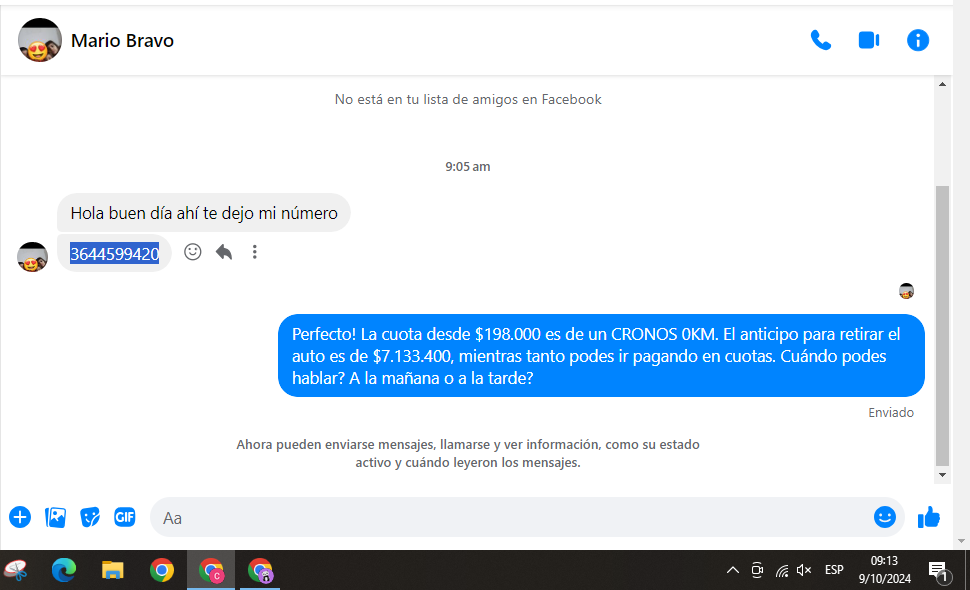Viewport: 970px width, 590px height.
Task: Open the GIF picker
Action: point(124,517)
